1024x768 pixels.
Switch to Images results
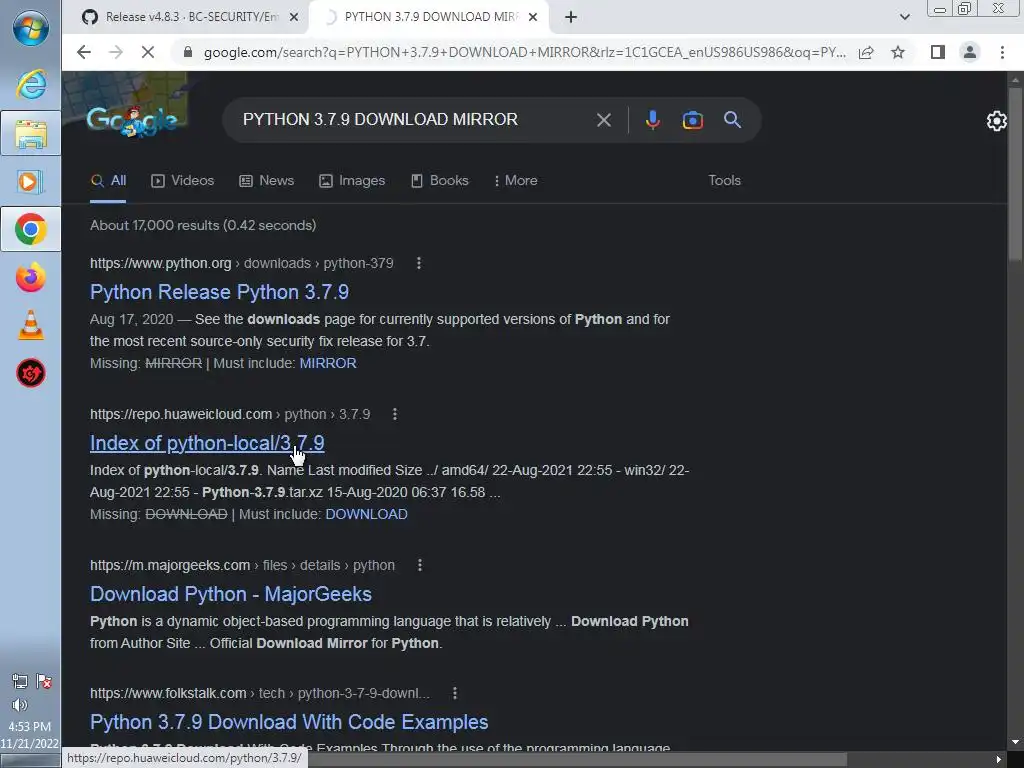click(x=351, y=181)
